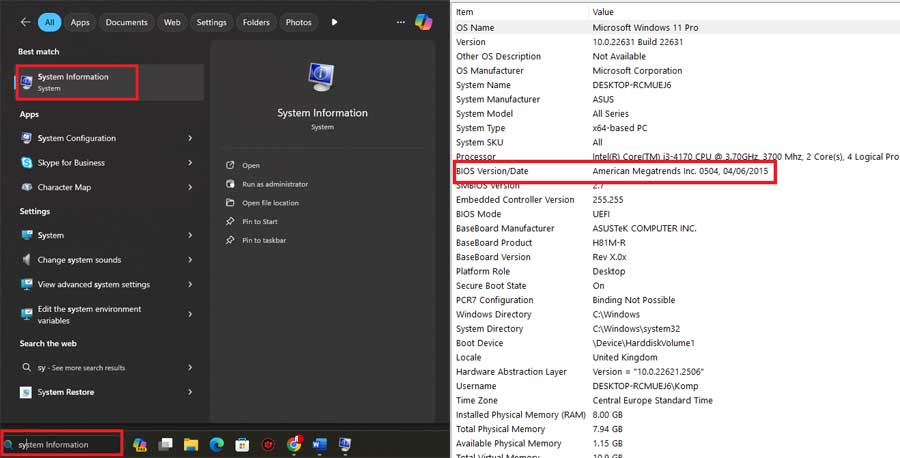Select the Settings filter tab
900x458 pixels.
212,22
